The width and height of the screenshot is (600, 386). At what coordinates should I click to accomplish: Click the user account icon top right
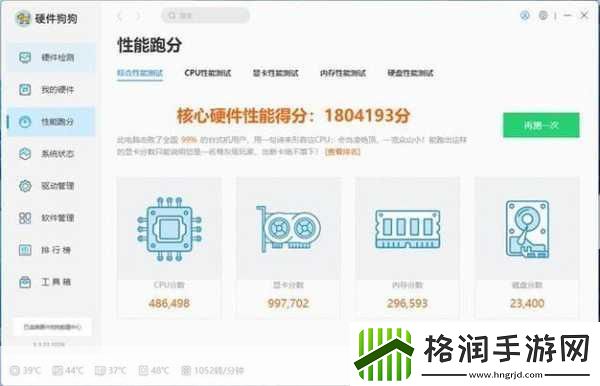click(x=525, y=15)
